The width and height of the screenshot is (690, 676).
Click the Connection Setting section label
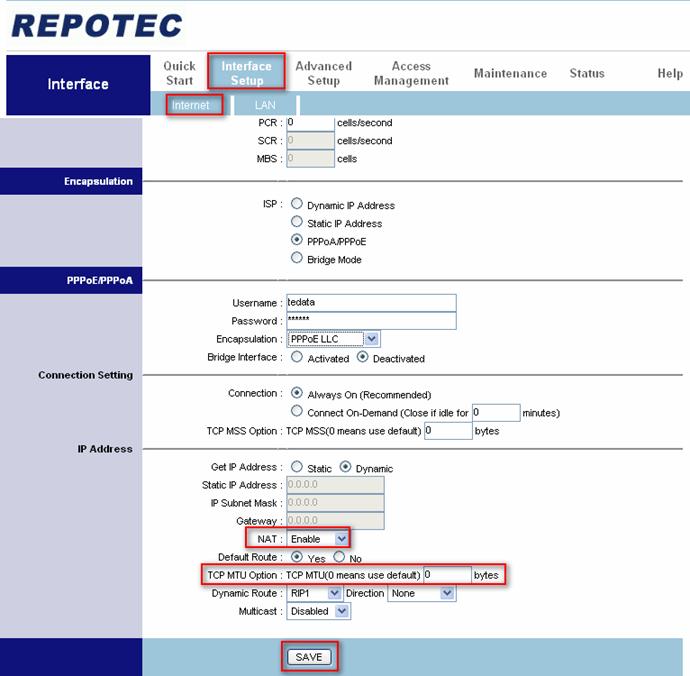[85, 375]
